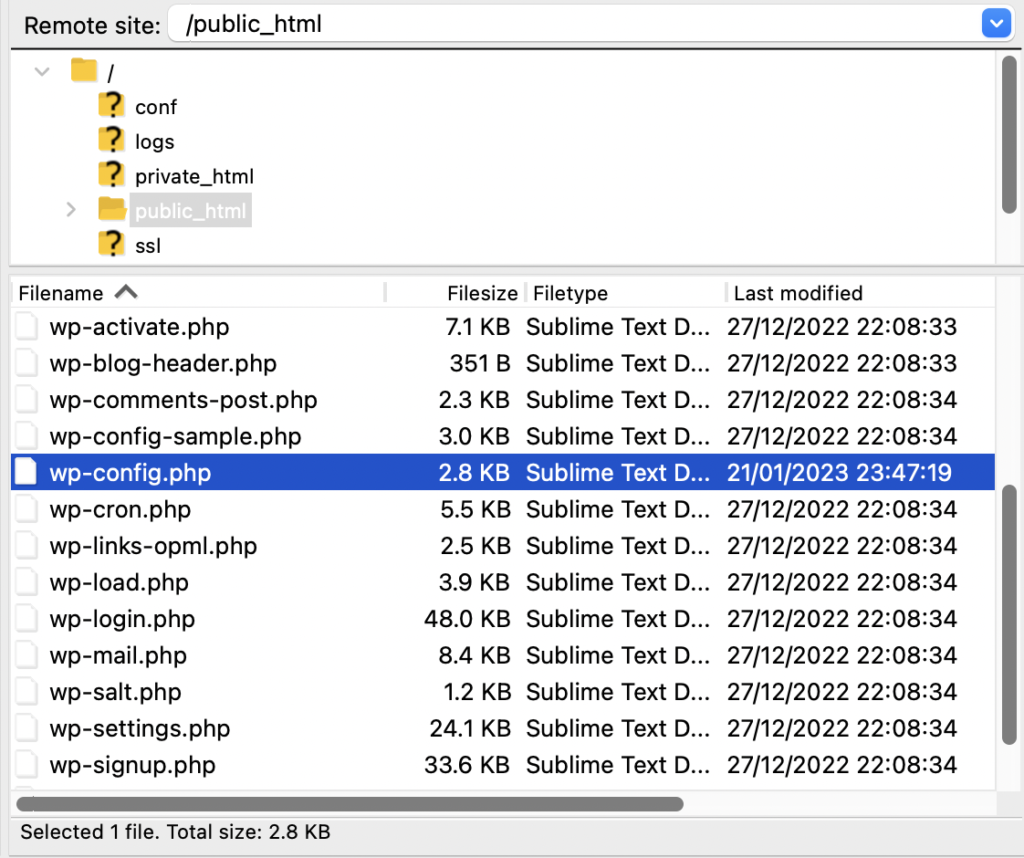1024x858 pixels.
Task: Select the wp-blog-header.php filename
Action: (x=163, y=364)
